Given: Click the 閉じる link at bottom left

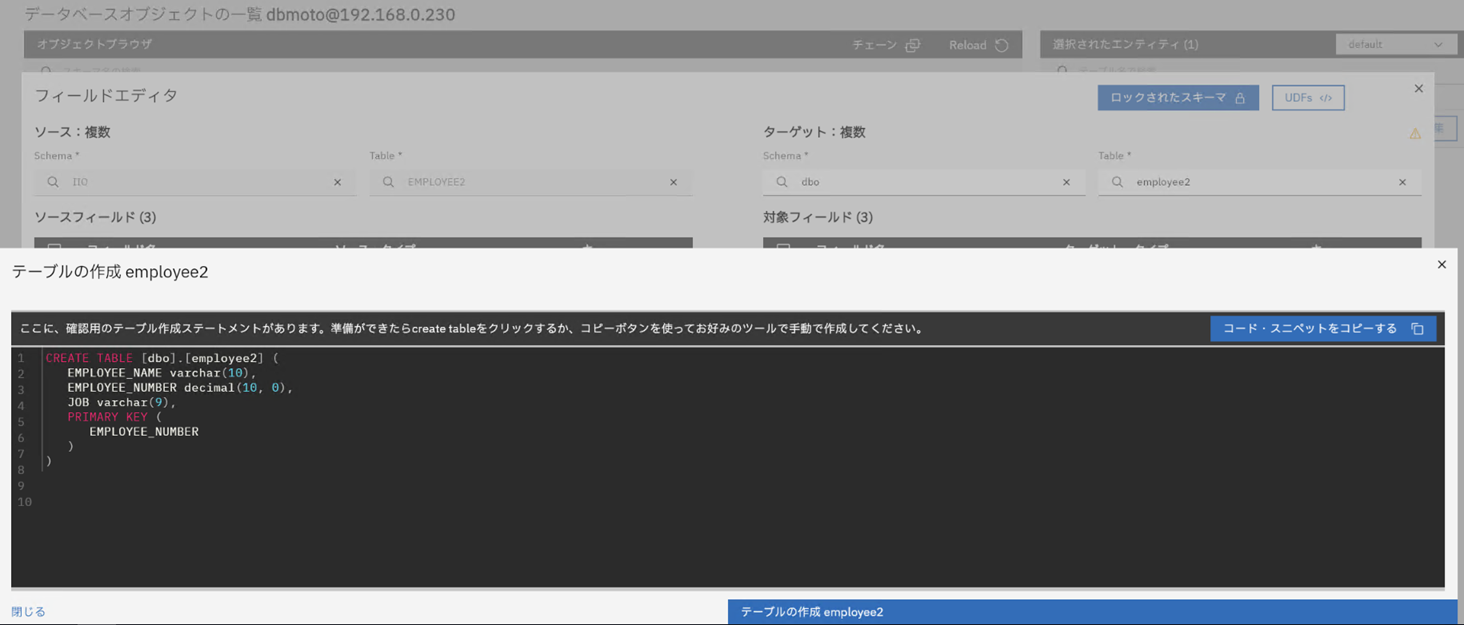Looking at the screenshot, I should click(28, 612).
